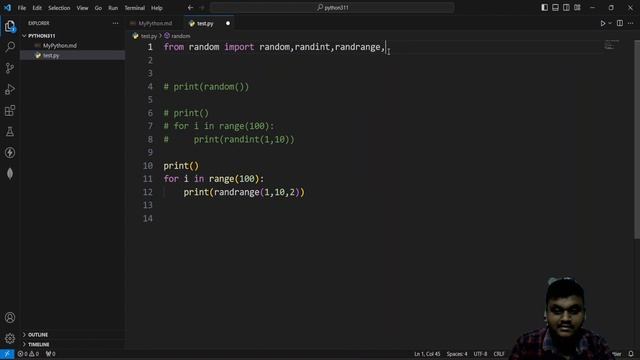Click the python311 command center search

[x=332, y=7]
